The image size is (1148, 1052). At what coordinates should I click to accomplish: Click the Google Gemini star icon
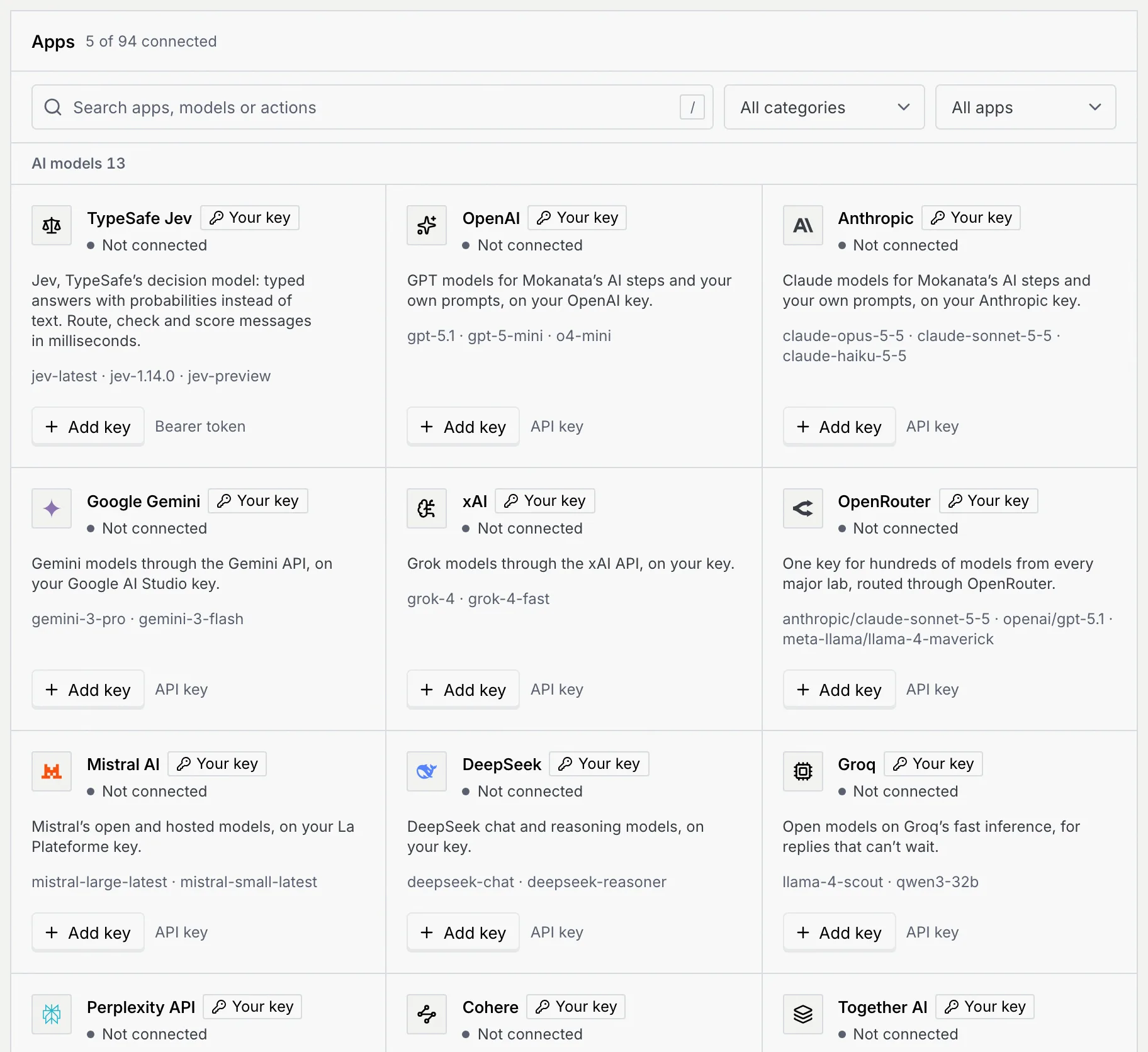click(x=52, y=508)
